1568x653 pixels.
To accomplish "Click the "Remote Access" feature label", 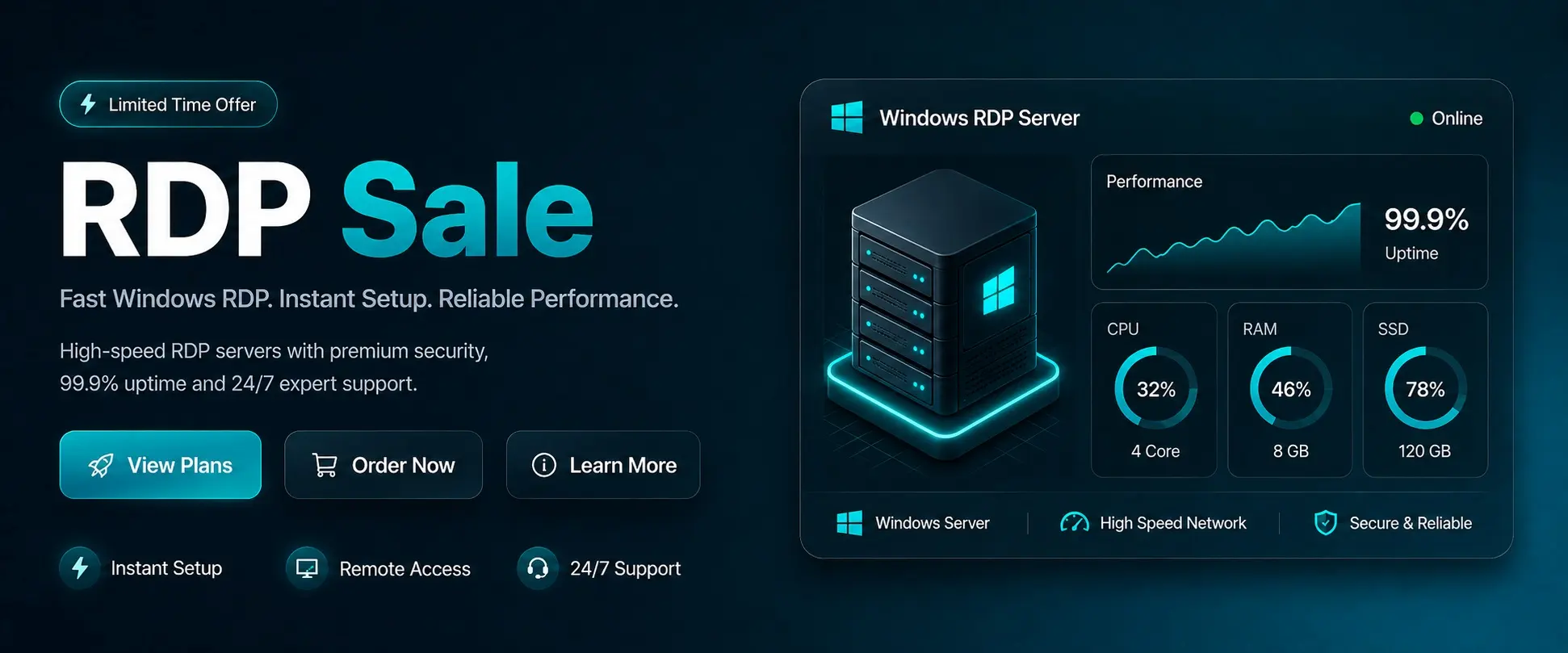I will point(405,569).
